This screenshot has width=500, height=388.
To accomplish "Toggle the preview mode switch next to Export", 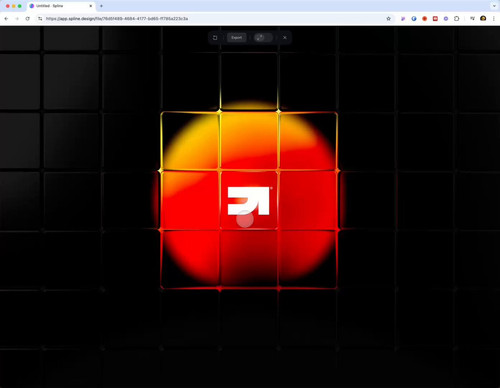I will coord(263,38).
